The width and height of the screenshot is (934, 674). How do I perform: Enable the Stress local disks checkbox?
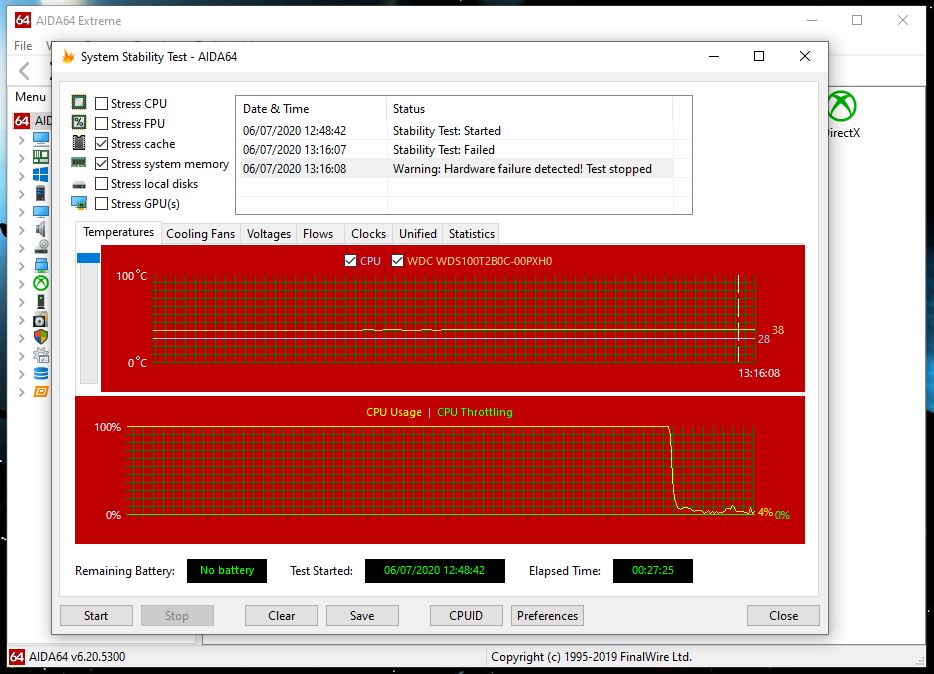(x=101, y=183)
